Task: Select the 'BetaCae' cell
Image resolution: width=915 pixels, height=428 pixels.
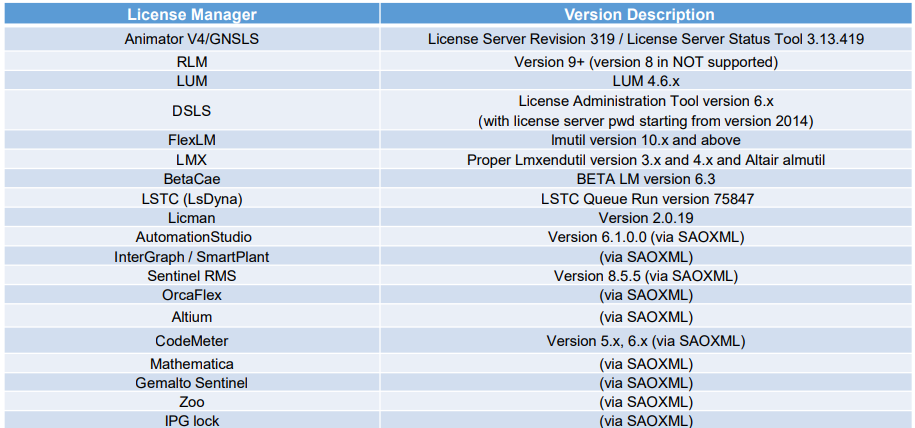Action: (192, 179)
